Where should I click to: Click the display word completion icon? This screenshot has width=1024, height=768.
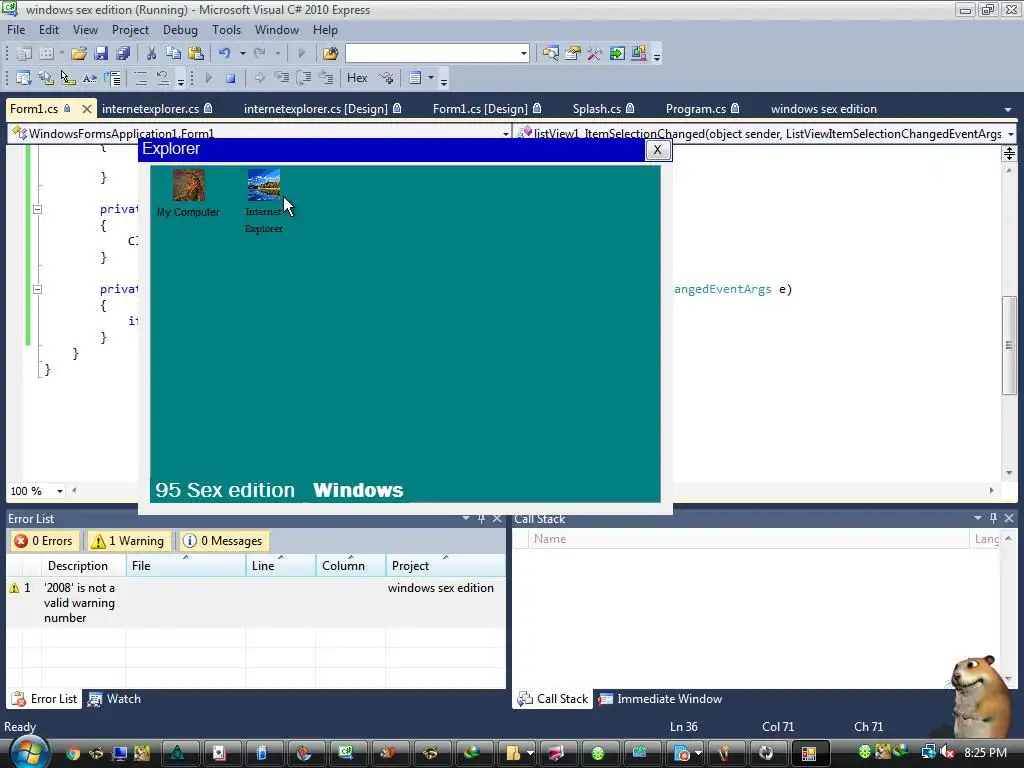point(89,78)
